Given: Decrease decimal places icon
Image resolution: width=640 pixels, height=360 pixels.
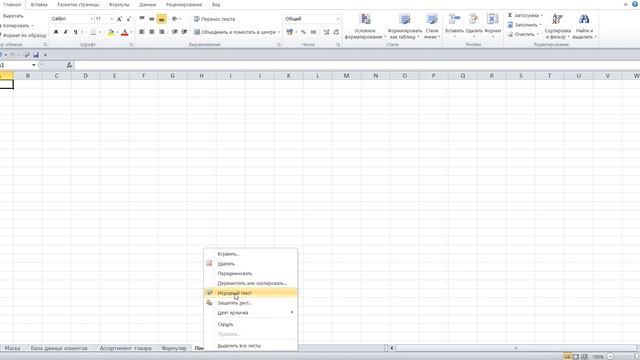Looking at the screenshot, I should coord(336,32).
